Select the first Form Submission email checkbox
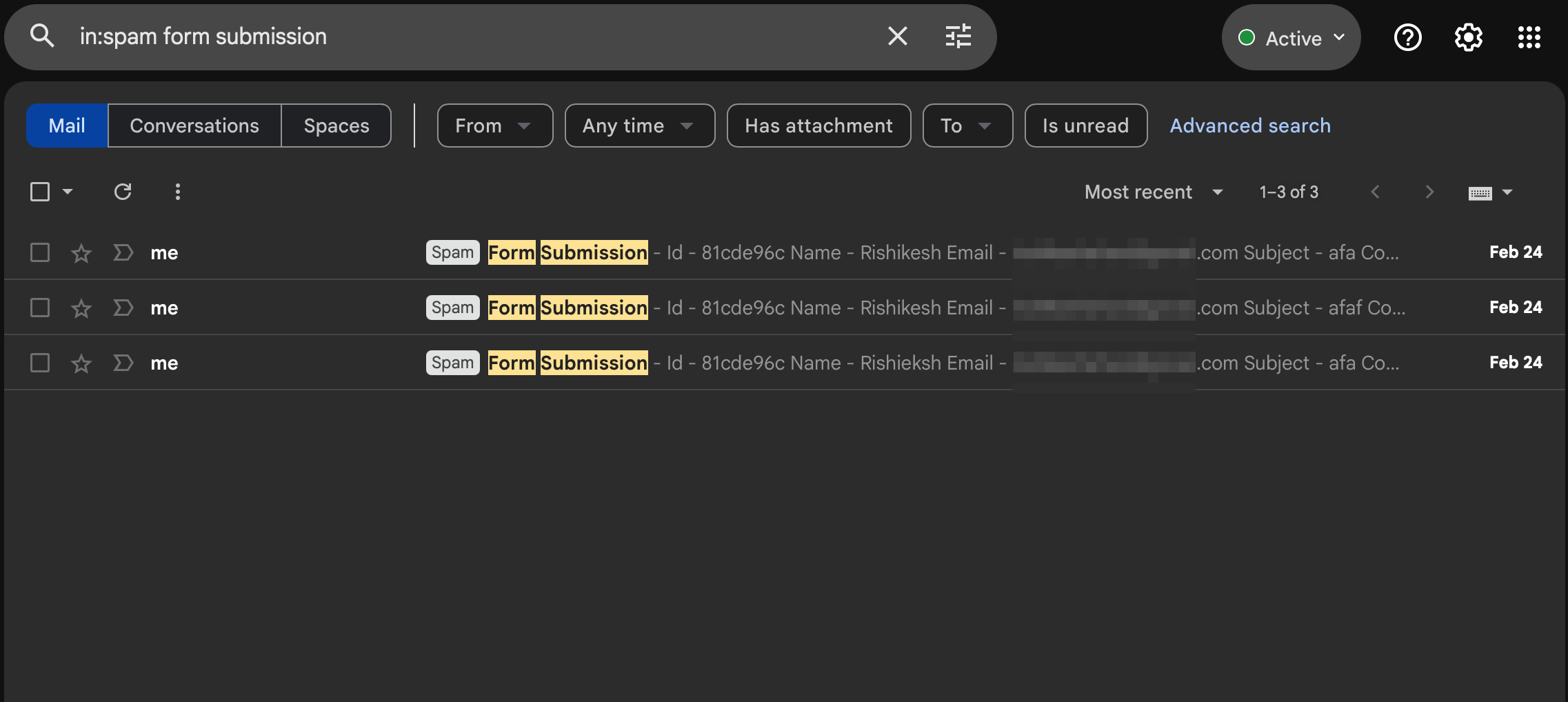Image resolution: width=1568 pixels, height=702 pixels. point(39,252)
